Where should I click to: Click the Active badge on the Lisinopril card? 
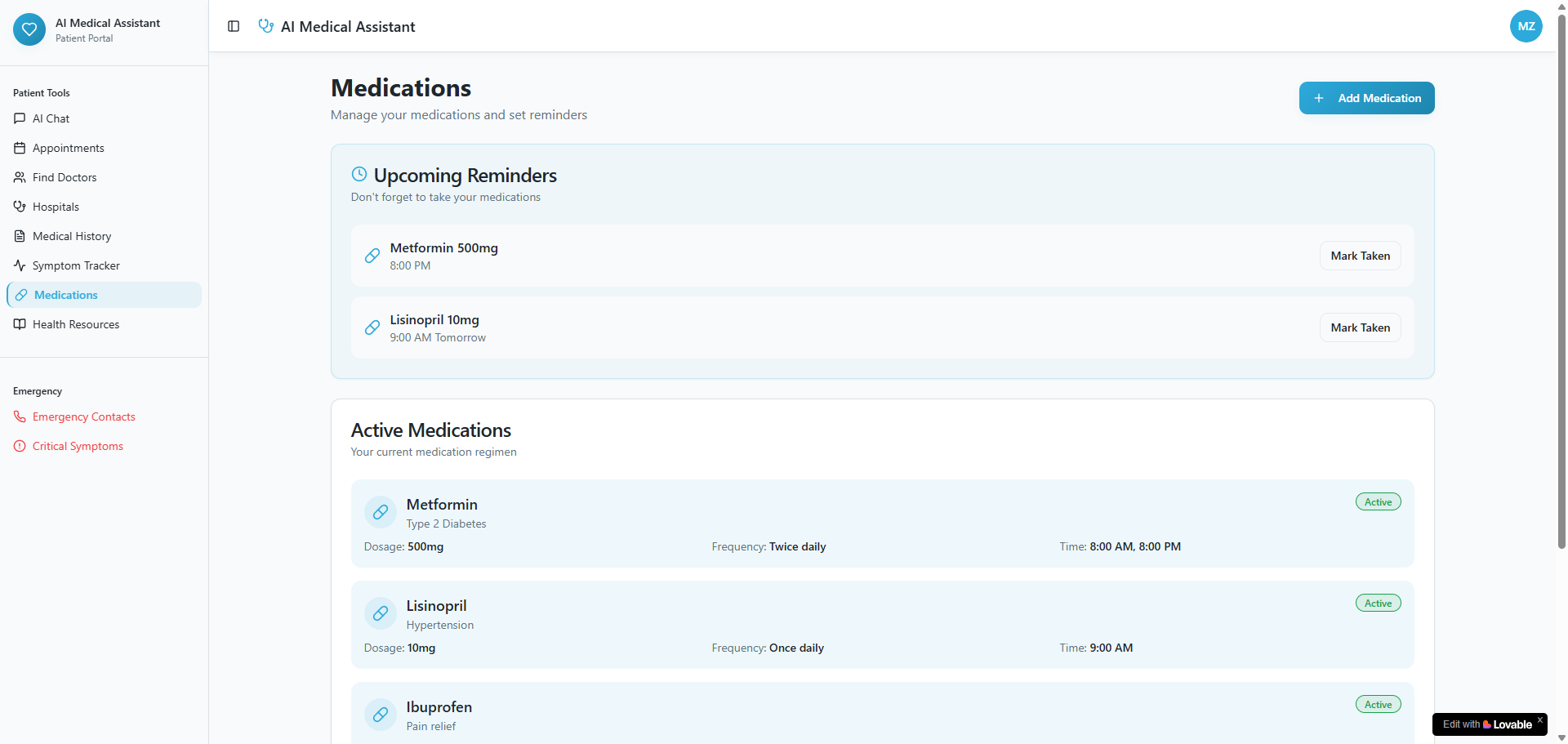coord(1378,604)
